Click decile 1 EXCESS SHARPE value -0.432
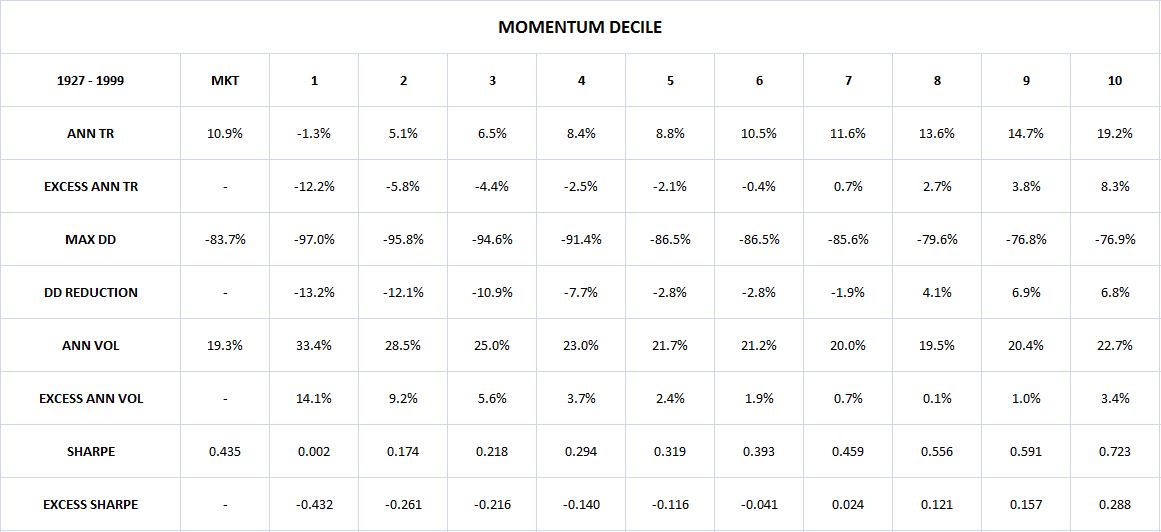 tap(314, 505)
